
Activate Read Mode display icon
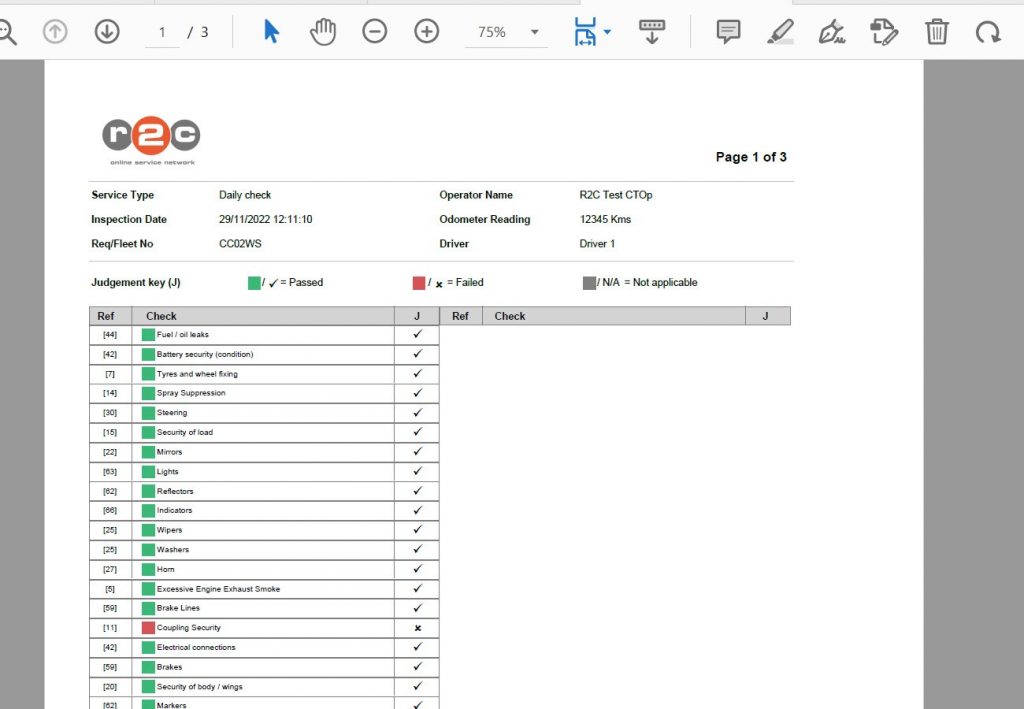point(652,31)
